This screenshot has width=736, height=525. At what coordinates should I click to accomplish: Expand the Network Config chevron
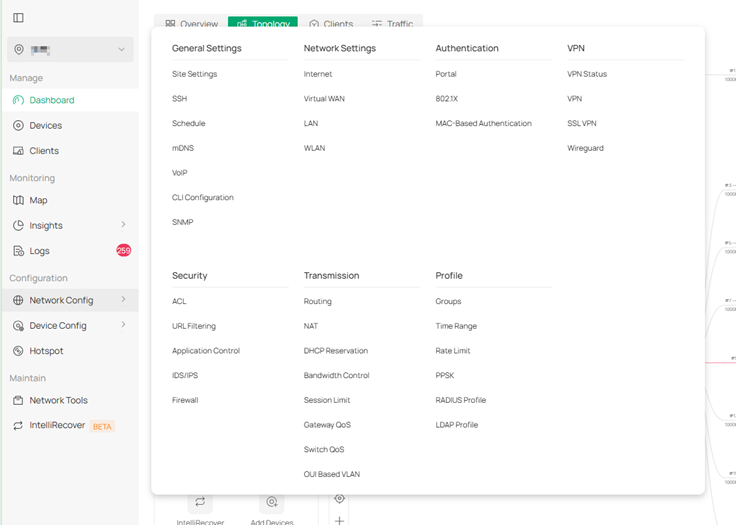[123, 300]
